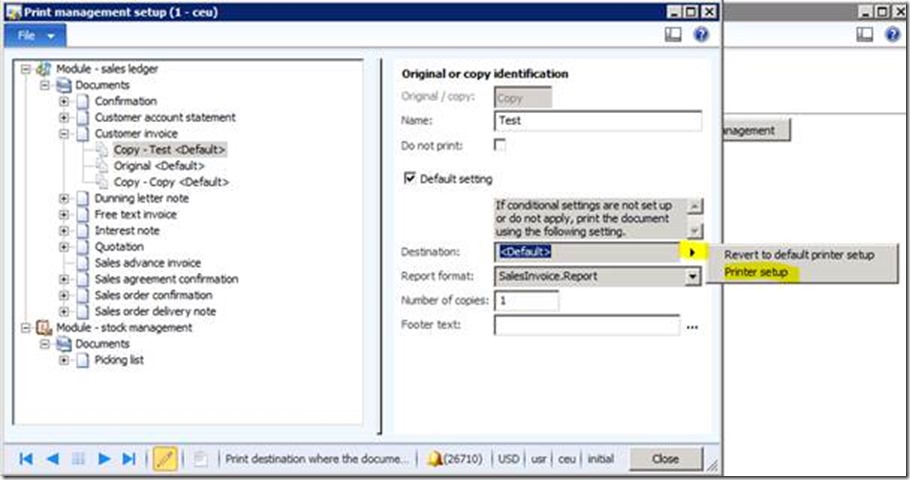Open the Destination arrow menu button
Screen dimensions: 910x480
click(692, 252)
